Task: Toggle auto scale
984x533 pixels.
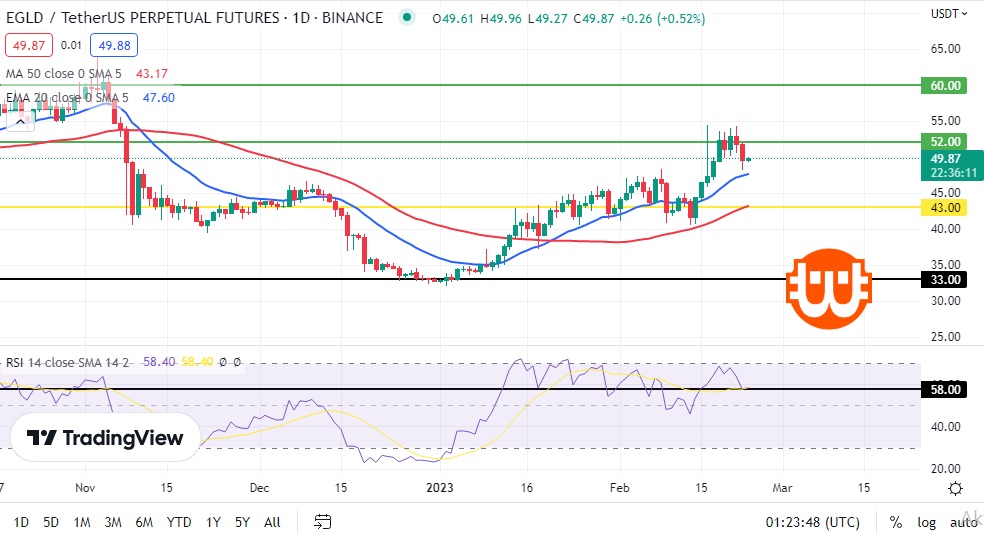Action: [963, 521]
